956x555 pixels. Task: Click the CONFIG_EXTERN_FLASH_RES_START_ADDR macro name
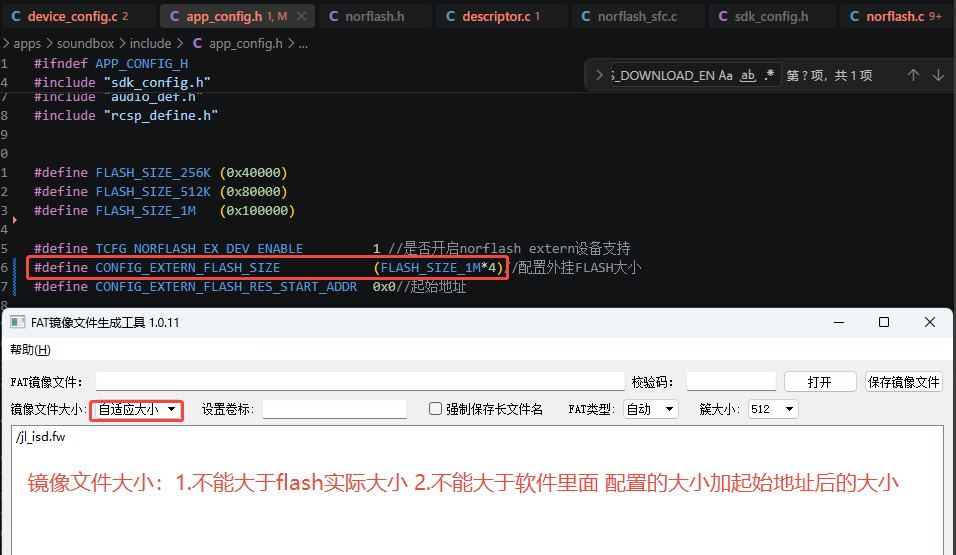(x=226, y=287)
